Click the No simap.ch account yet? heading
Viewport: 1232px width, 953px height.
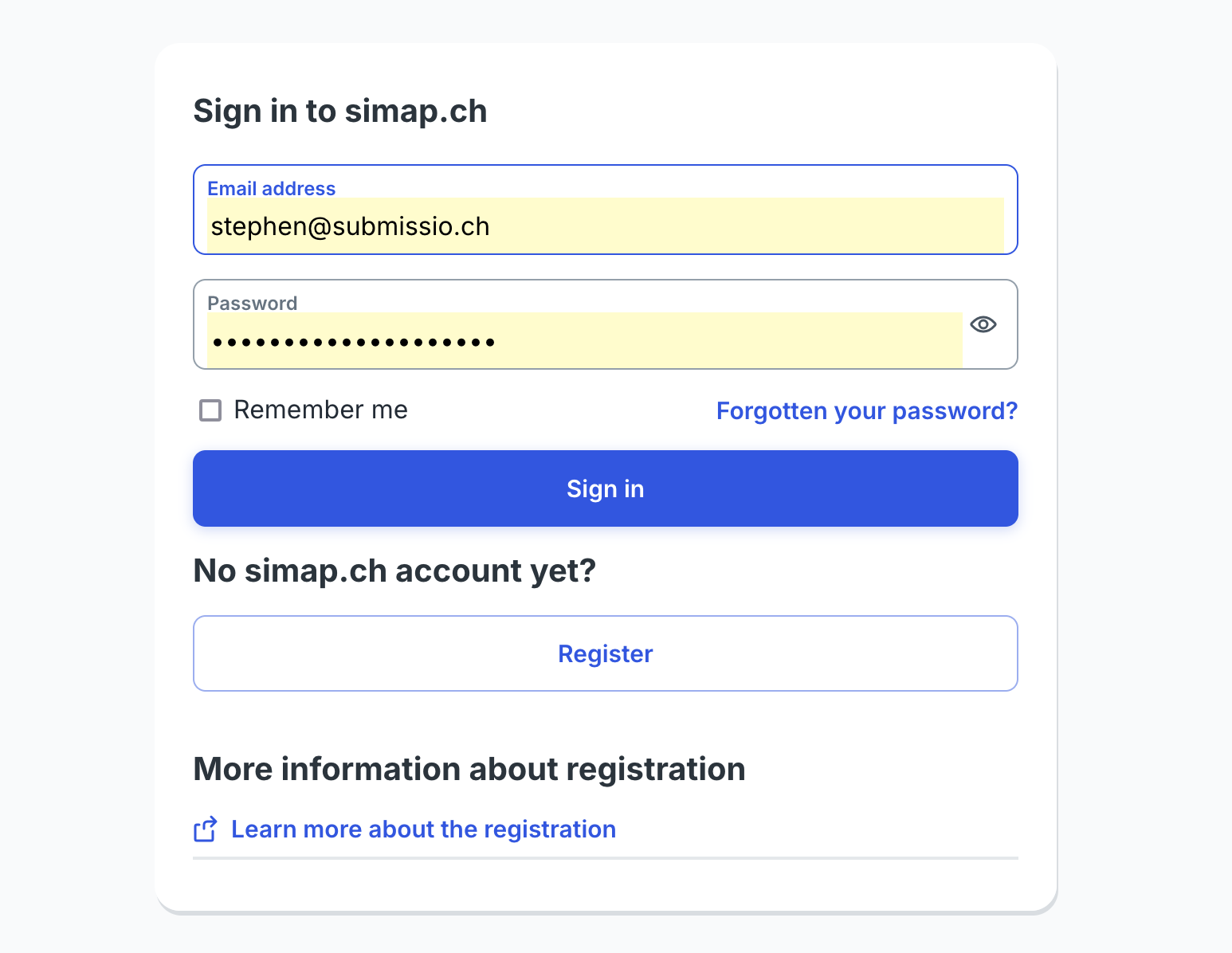[x=394, y=571]
